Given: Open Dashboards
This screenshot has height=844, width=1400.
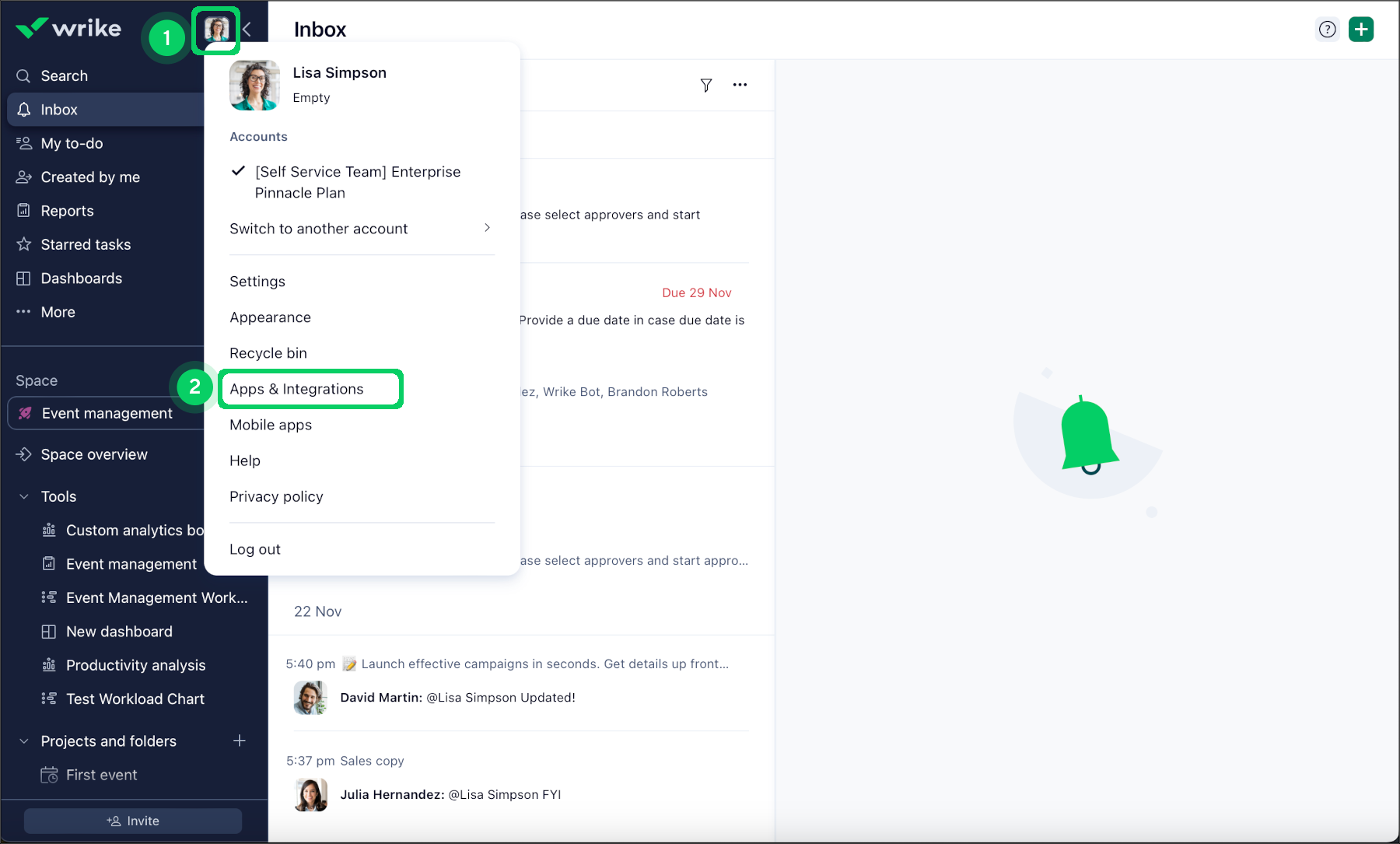Looking at the screenshot, I should [x=81, y=278].
